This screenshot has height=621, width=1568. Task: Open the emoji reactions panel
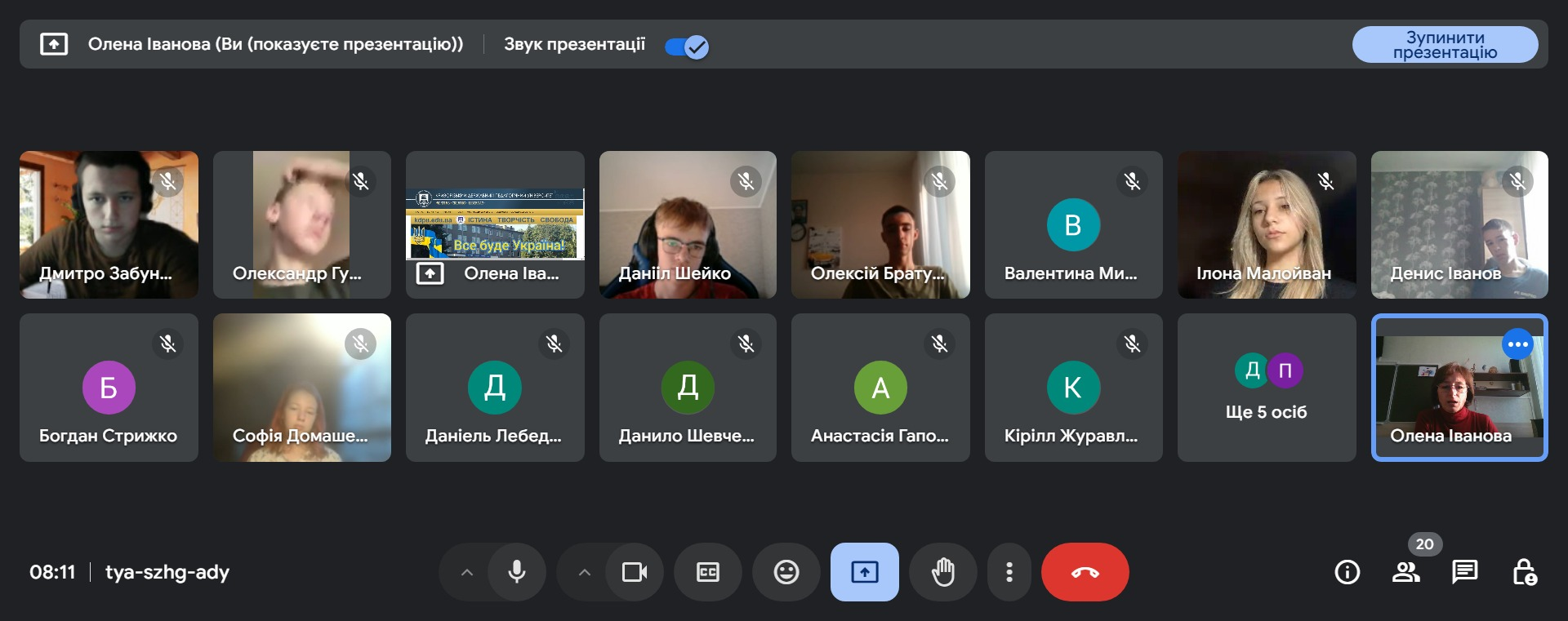click(786, 572)
